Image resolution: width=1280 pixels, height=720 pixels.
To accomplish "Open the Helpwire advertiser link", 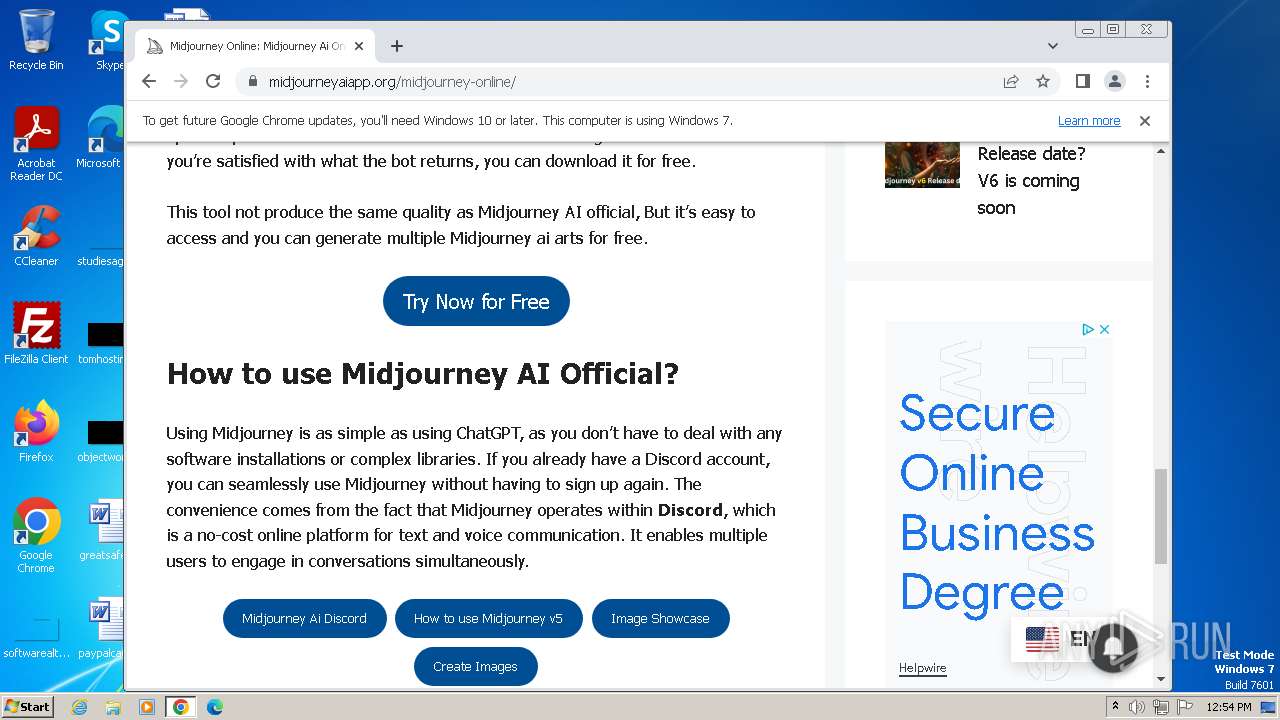I will pos(922,668).
